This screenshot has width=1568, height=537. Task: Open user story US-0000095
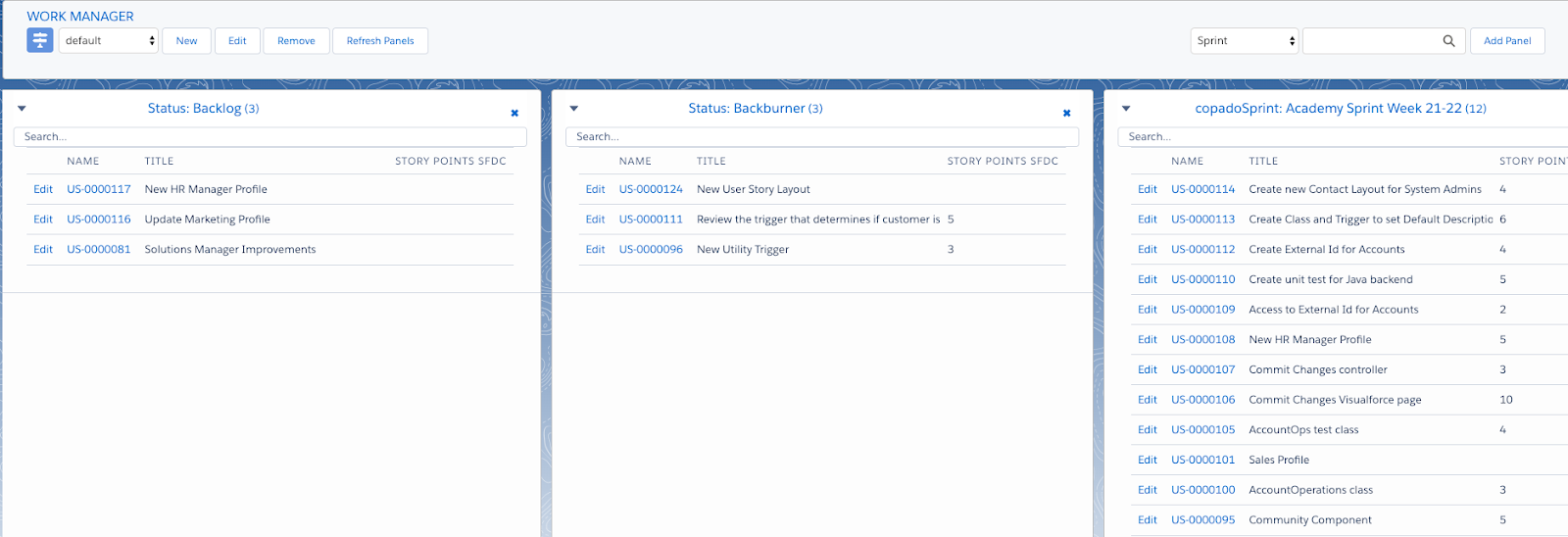pos(1203,520)
